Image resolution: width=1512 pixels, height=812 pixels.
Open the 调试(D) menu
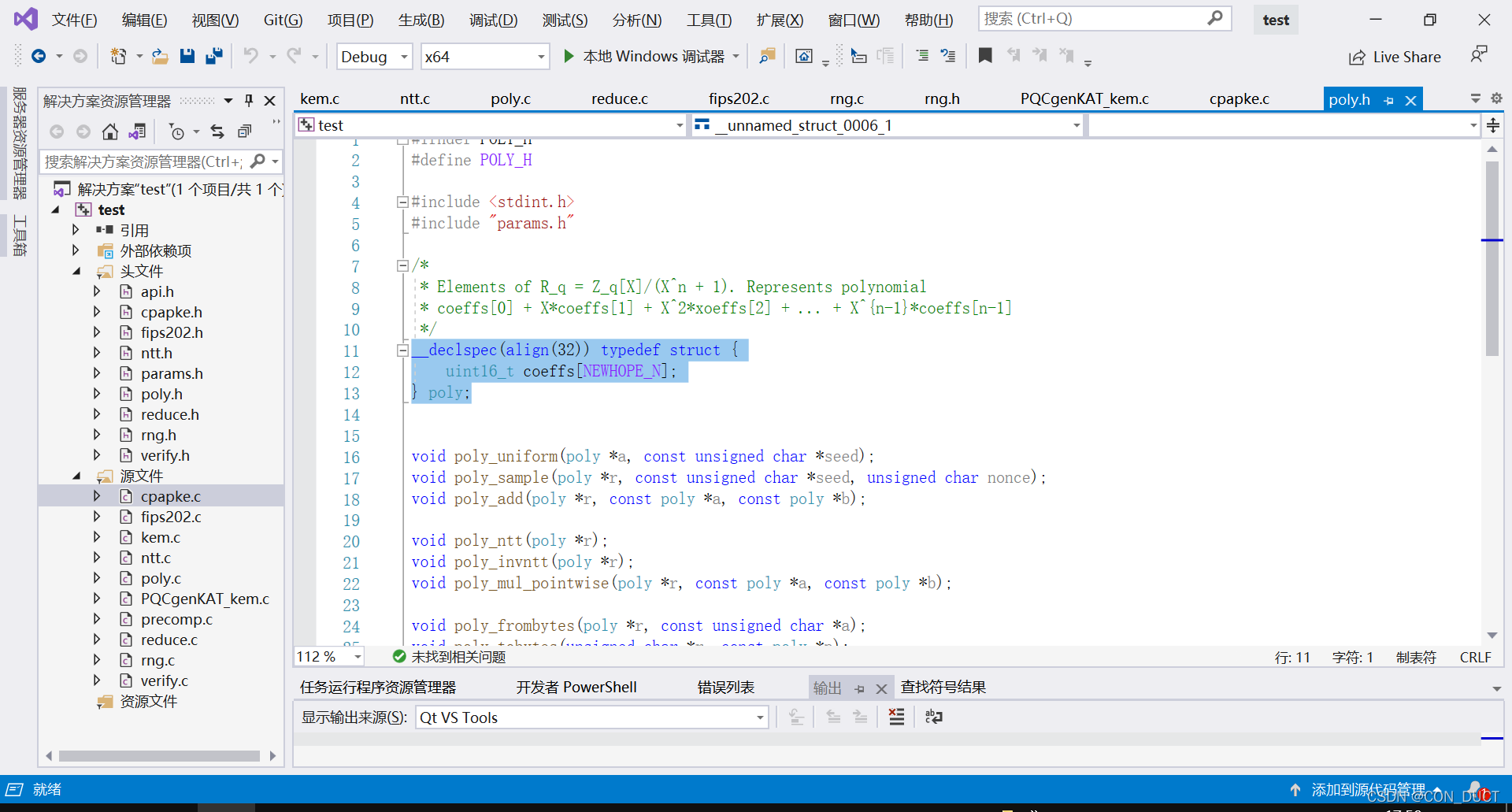coord(494,20)
